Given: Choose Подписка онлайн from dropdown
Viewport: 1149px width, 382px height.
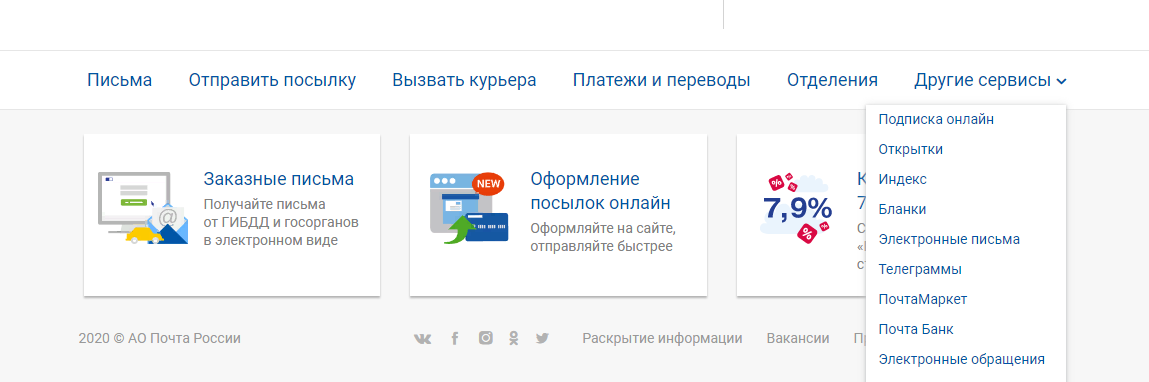Looking at the screenshot, I should pyautogui.click(x=936, y=119).
